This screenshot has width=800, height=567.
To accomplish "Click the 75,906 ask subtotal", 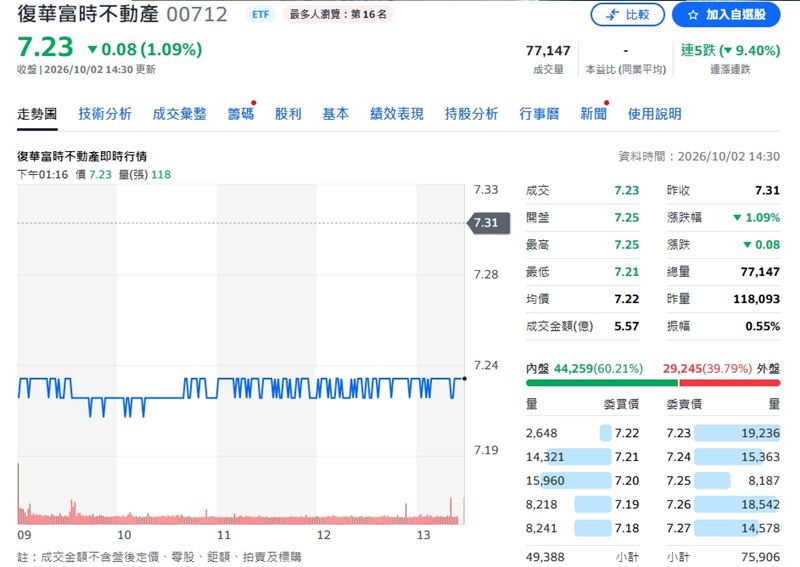I will (x=760, y=557).
